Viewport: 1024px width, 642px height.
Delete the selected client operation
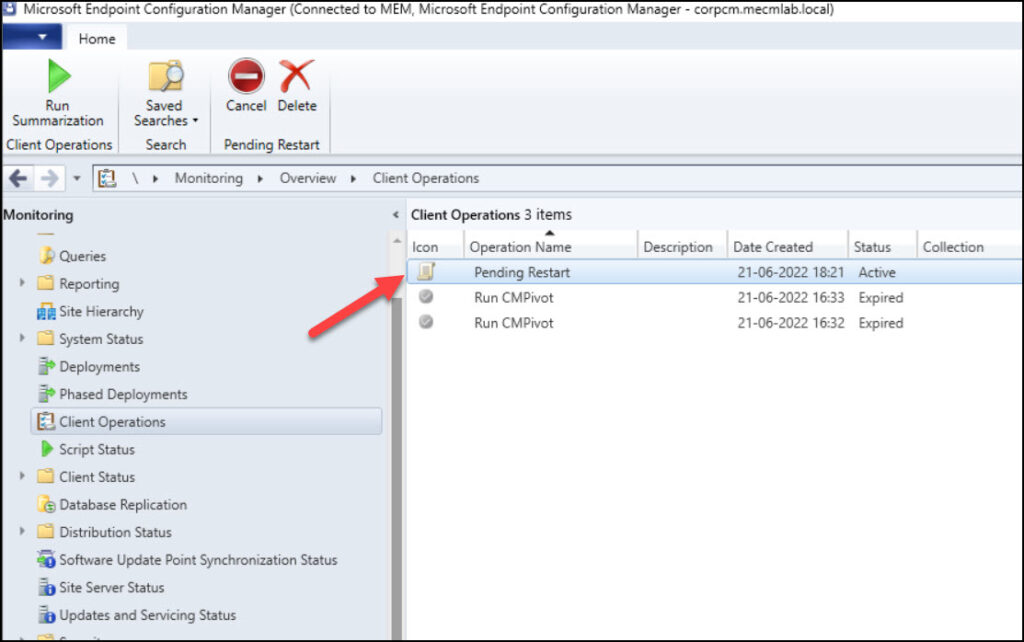(x=296, y=86)
